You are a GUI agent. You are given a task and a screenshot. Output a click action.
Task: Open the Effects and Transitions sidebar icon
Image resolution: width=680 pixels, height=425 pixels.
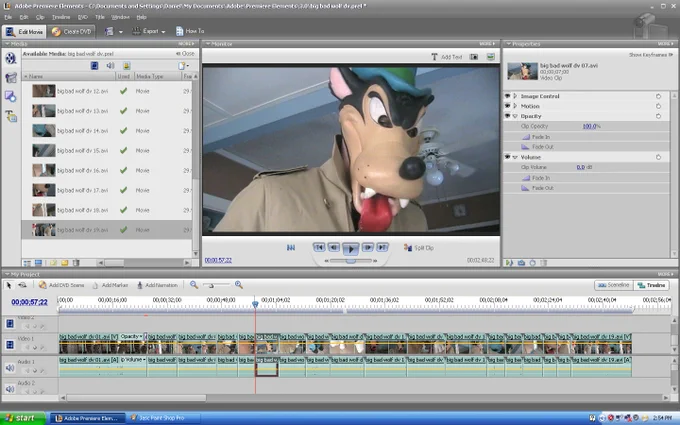point(10,96)
